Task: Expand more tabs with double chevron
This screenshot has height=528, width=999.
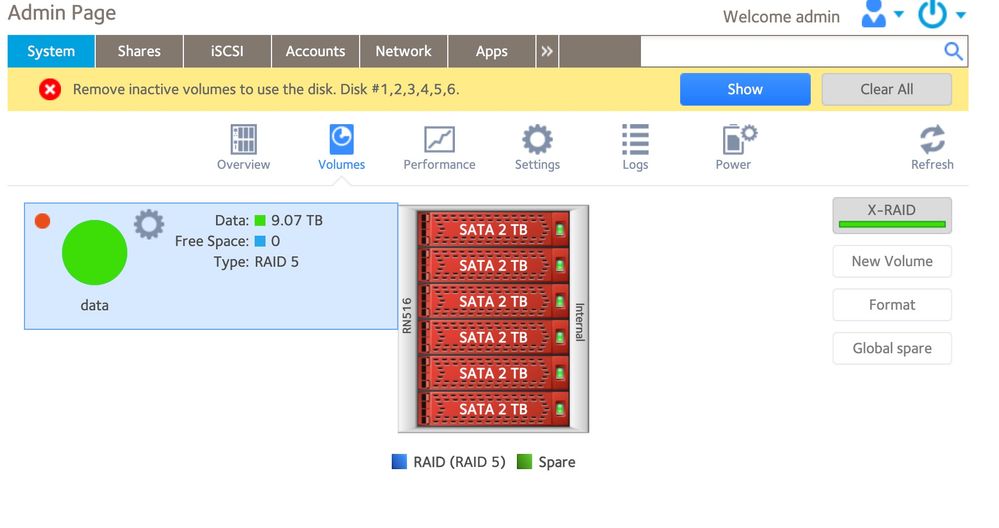Action: (x=547, y=51)
